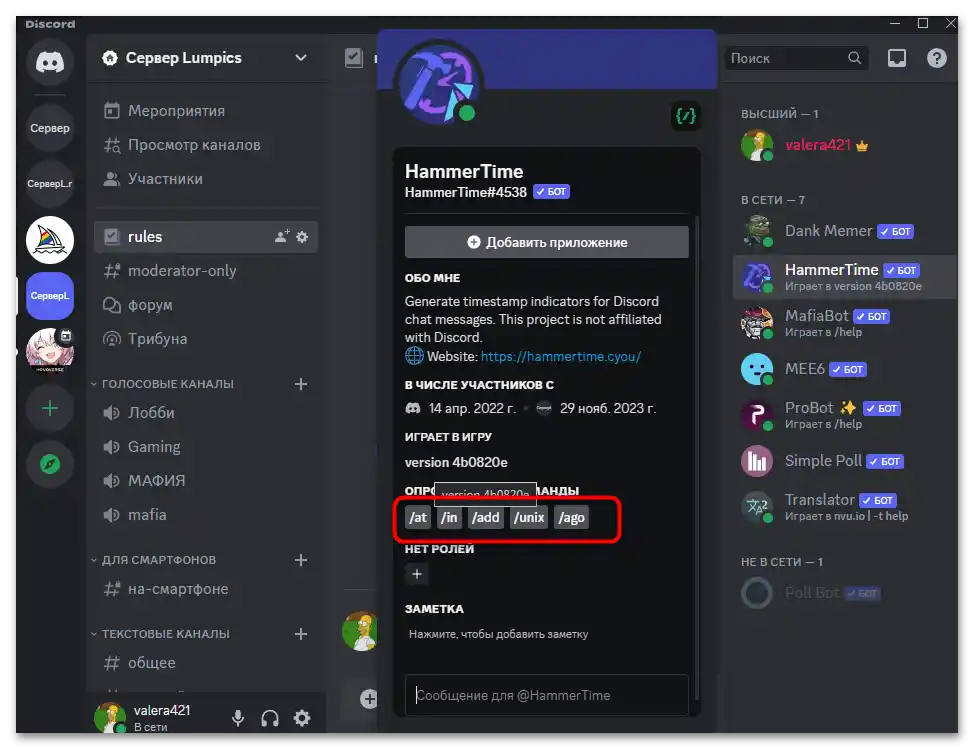Open server menu dropdown for Сервер Lumpics
The width and height of the screenshot is (974, 749).
301,58
